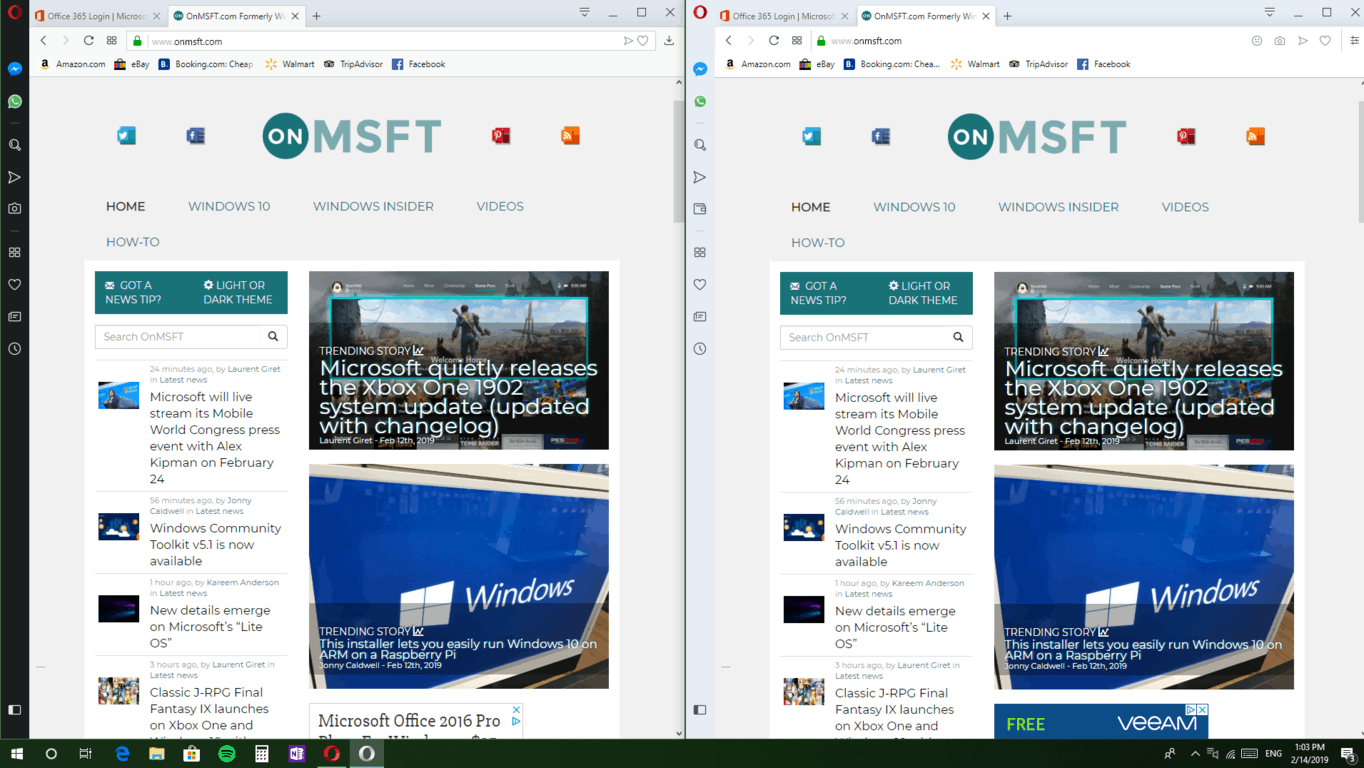Open Amazon.com bookmark in left window

tap(73, 64)
